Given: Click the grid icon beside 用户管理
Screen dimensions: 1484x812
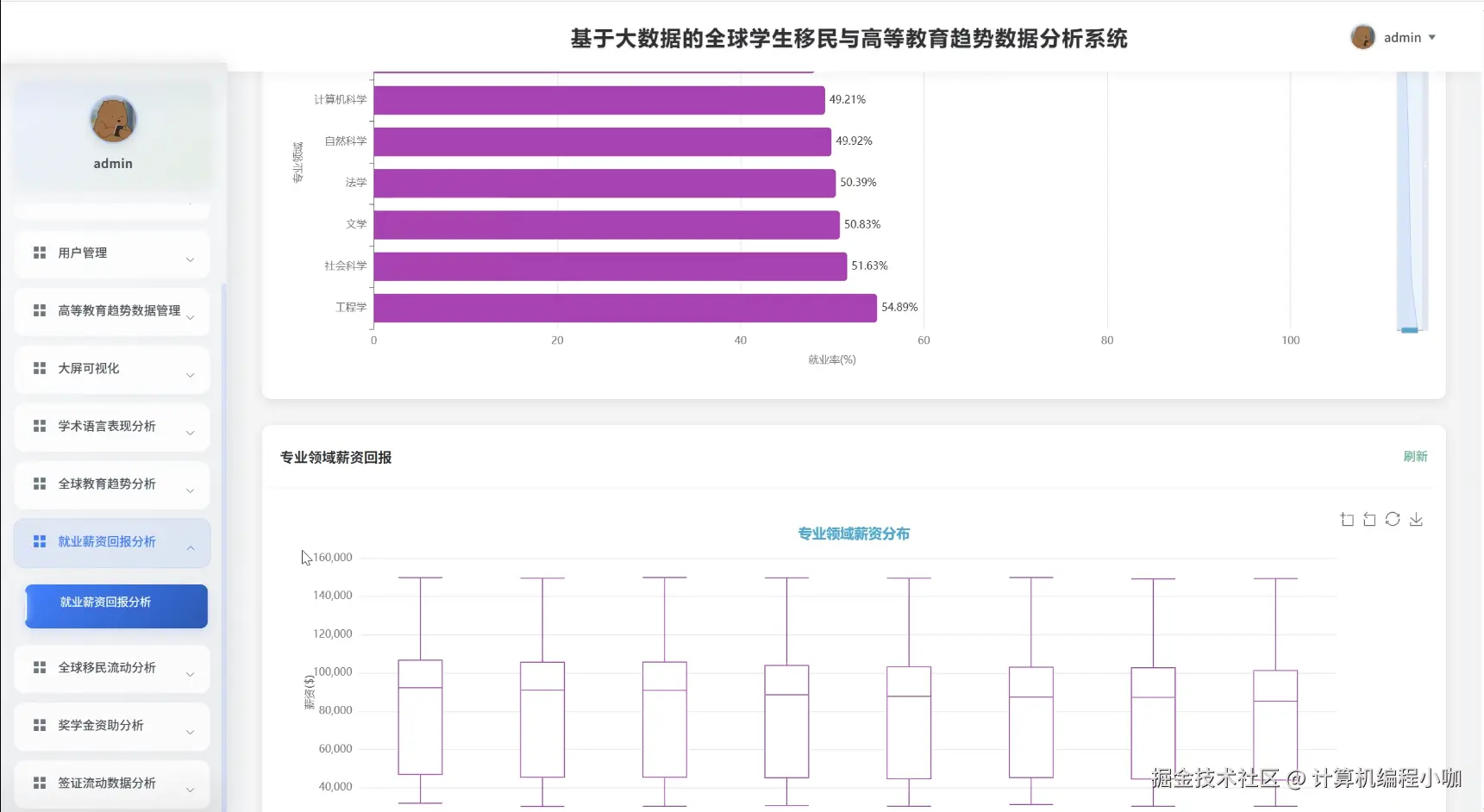Looking at the screenshot, I should click(40, 253).
